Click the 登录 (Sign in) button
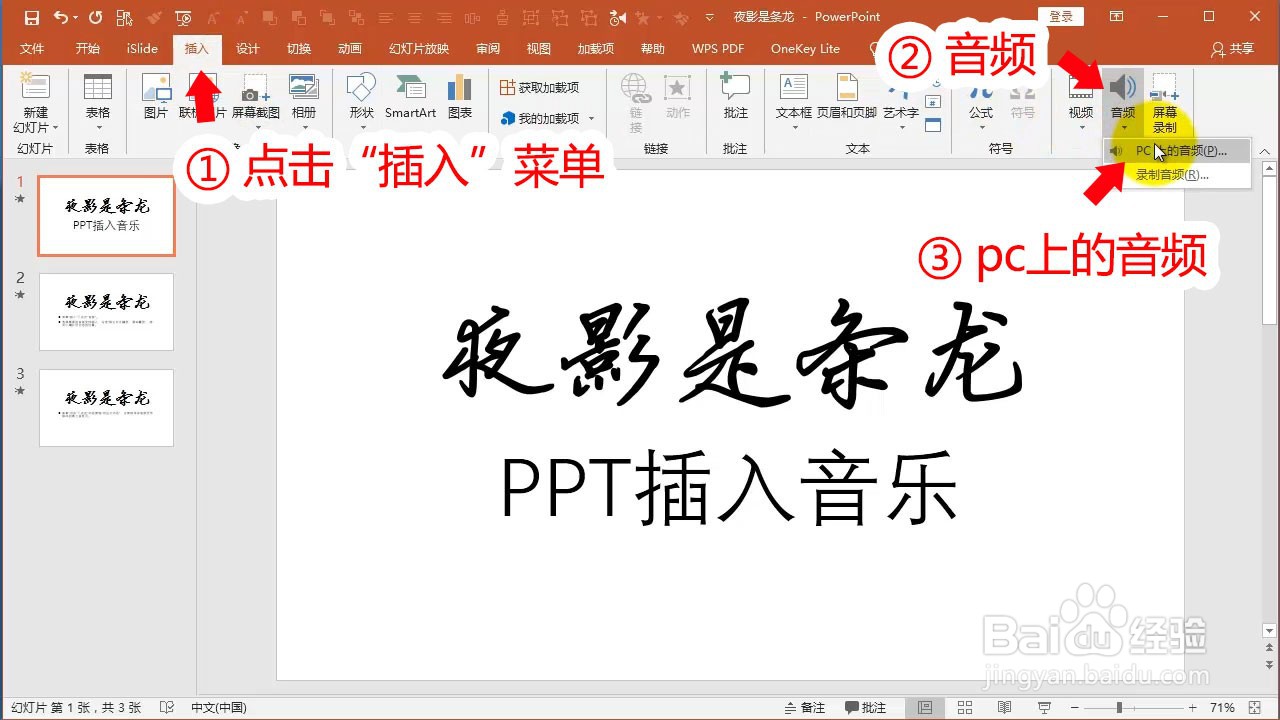The image size is (1280, 720). (x=1061, y=16)
